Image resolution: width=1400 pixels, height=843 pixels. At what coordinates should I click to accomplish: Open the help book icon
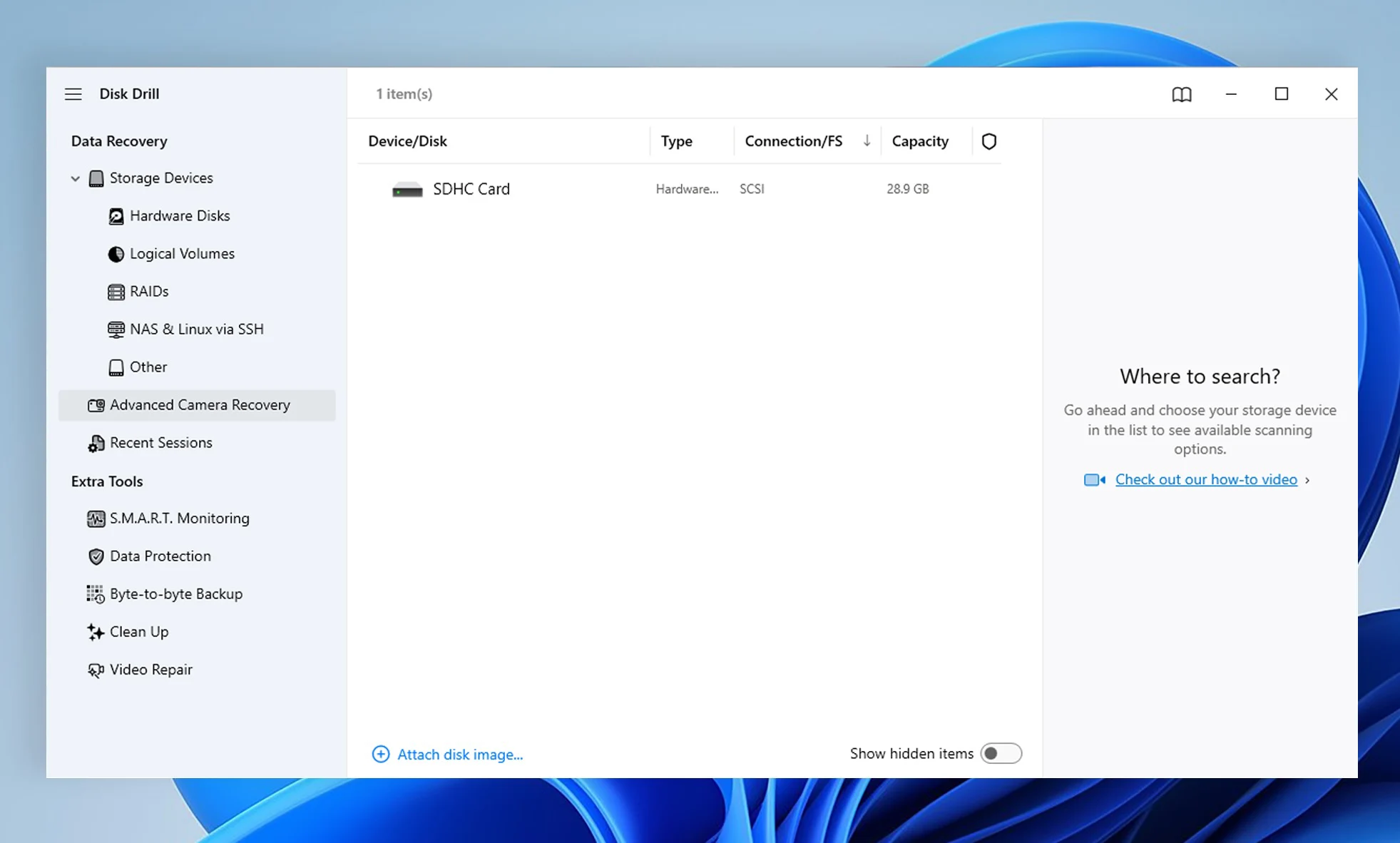(x=1181, y=94)
